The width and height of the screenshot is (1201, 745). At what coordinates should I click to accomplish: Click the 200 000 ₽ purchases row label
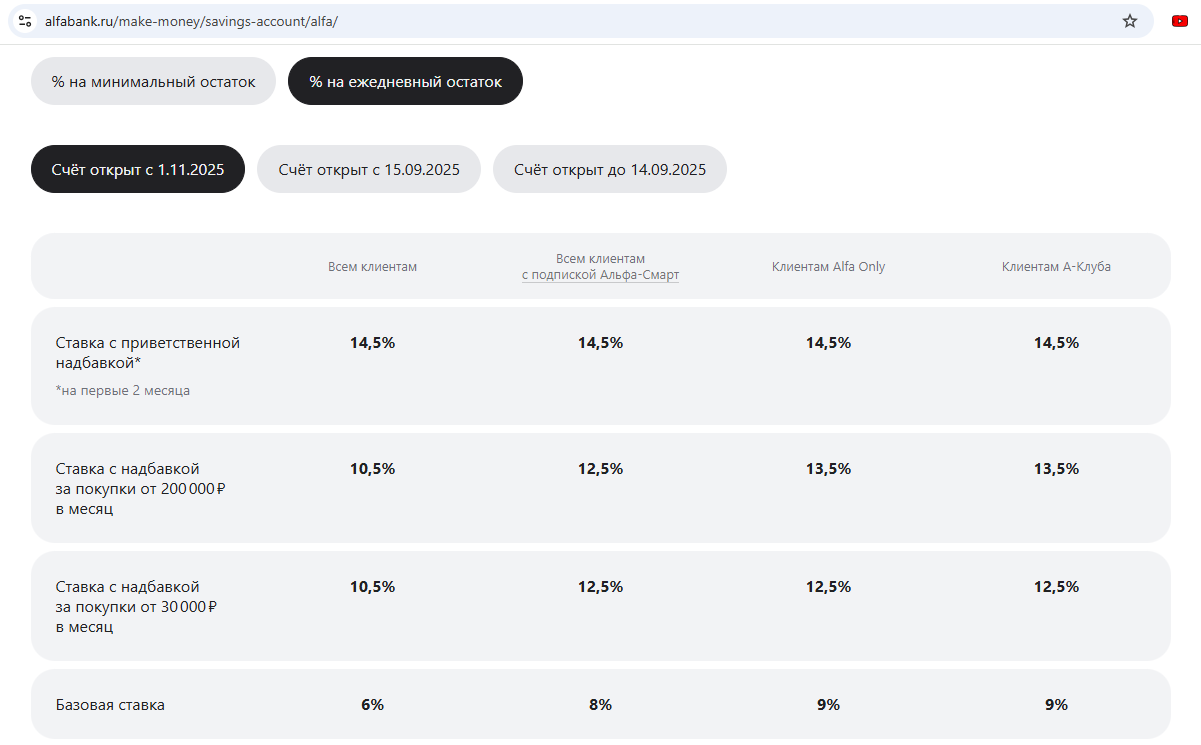click(x=141, y=488)
